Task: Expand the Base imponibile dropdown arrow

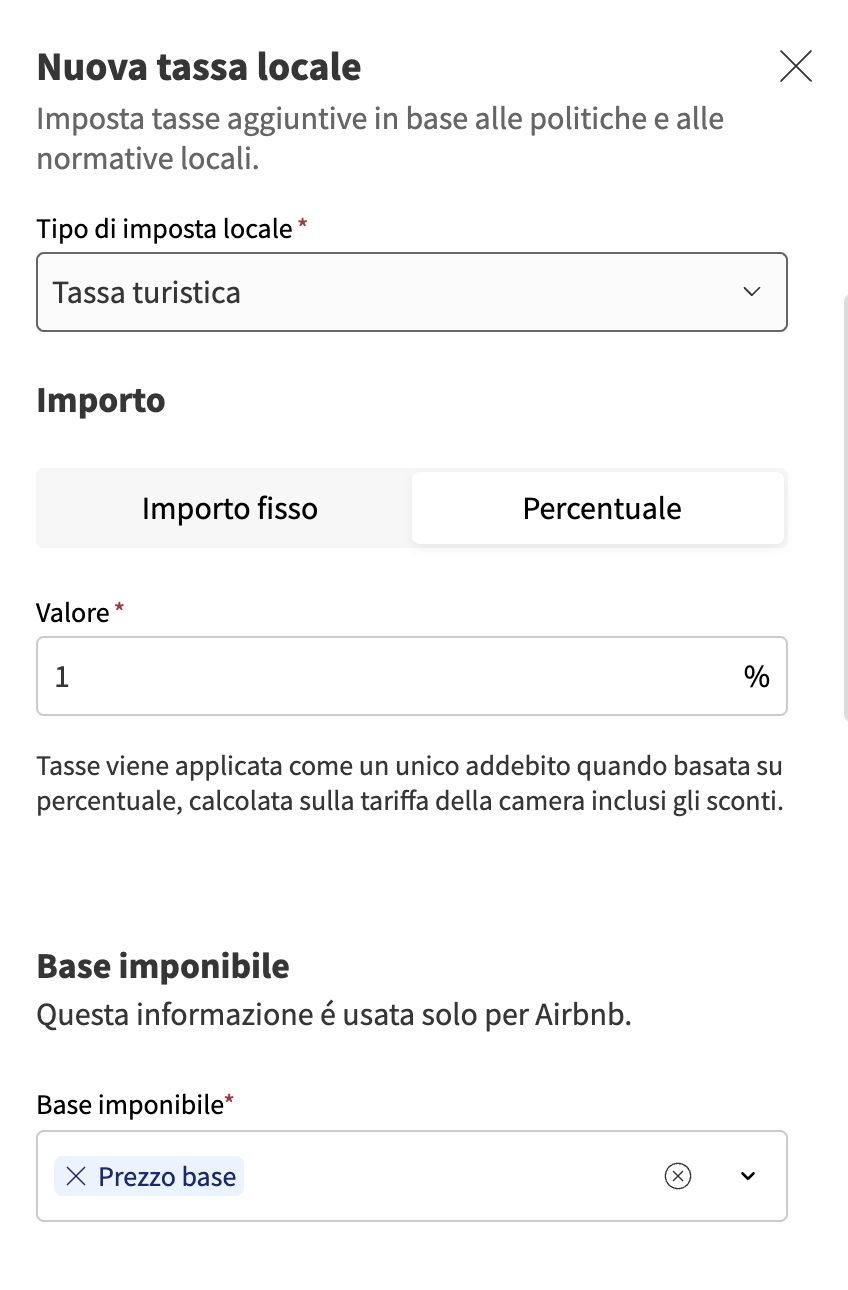Action: pyautogui.click(x=748, y=1176)
